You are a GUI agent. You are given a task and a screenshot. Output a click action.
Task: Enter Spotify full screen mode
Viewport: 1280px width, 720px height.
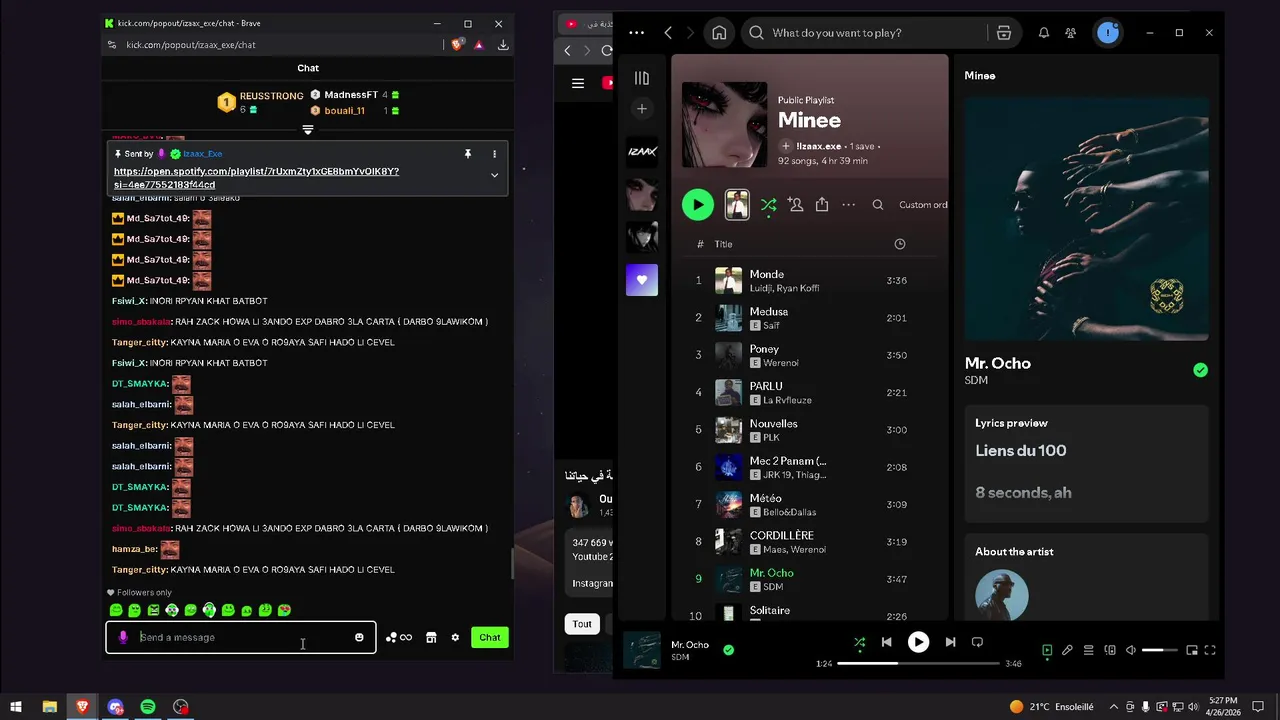click(1210, 650)
